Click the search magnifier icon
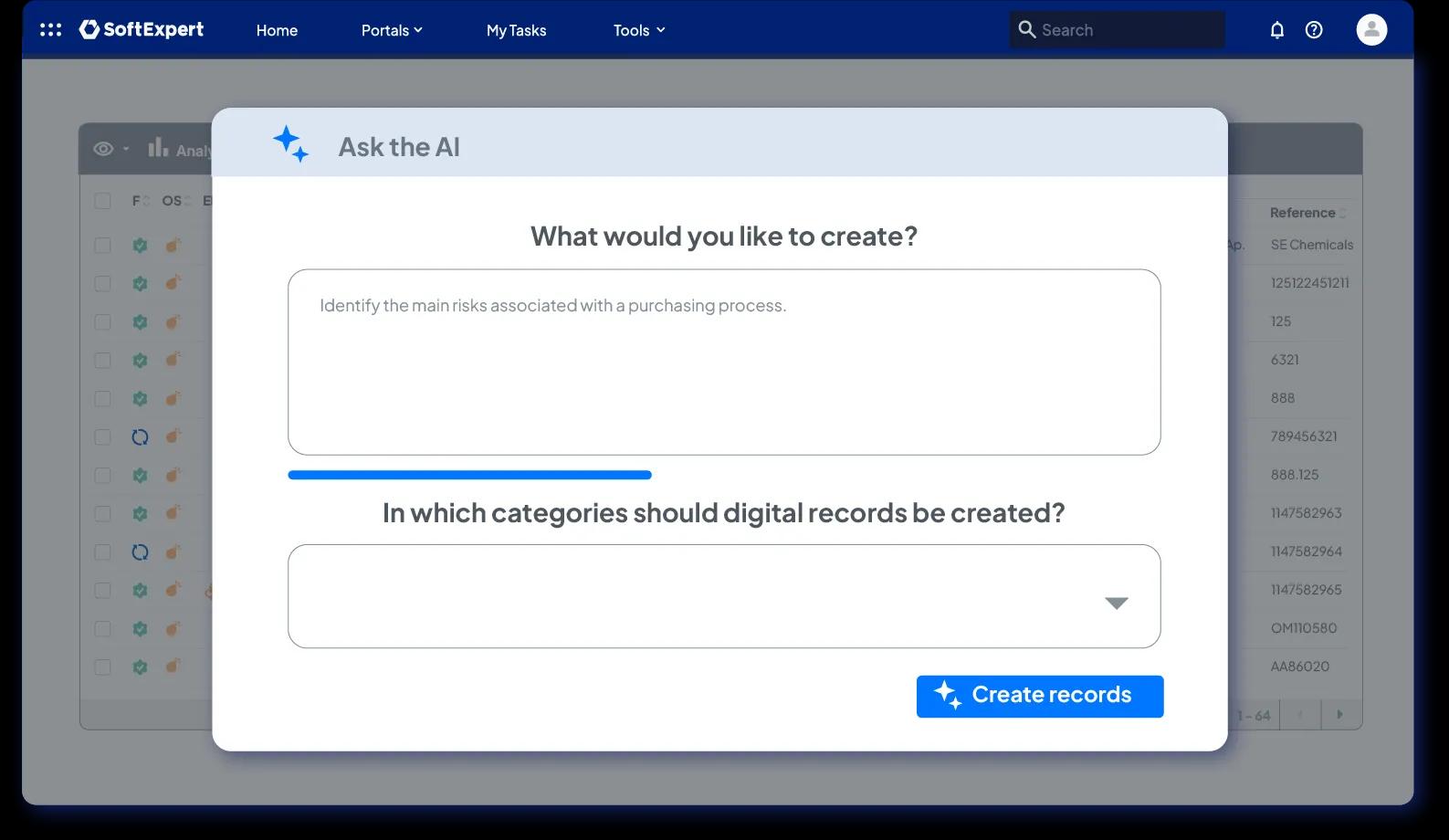 1027,30
